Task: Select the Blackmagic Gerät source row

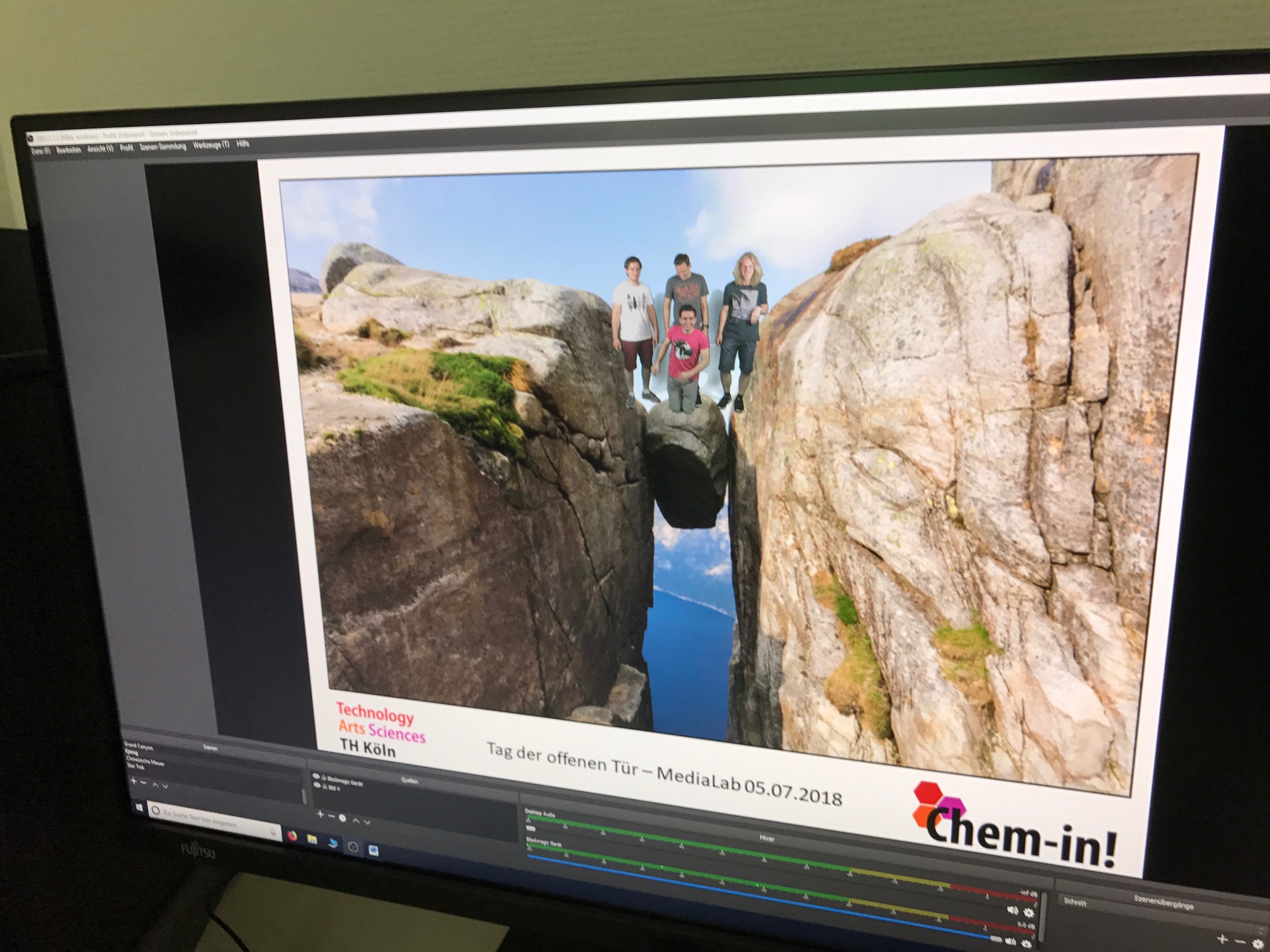Action: pyautogui.click(x=345, y=781)
